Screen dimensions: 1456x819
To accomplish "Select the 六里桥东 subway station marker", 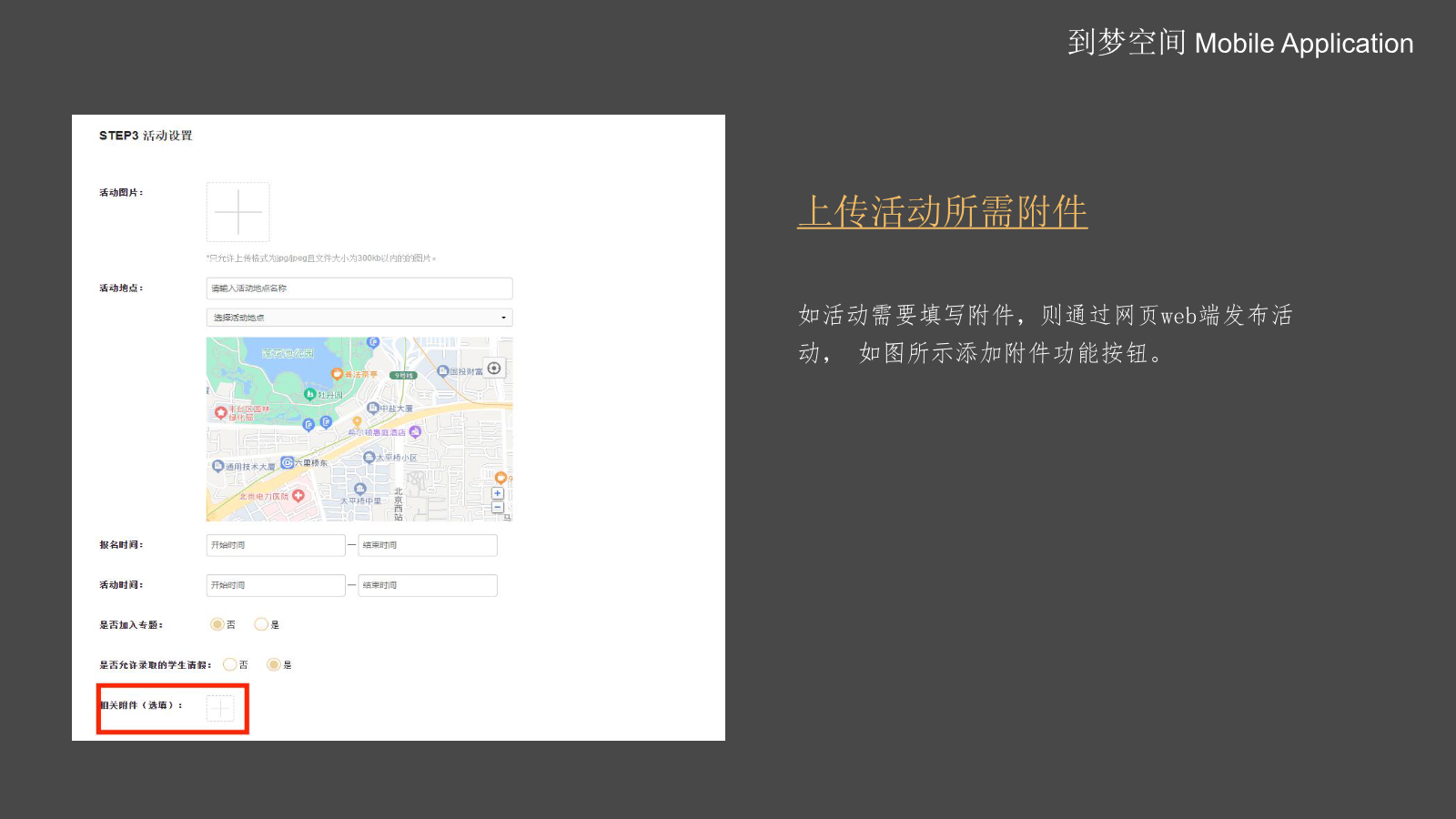I will pos(288,462).
